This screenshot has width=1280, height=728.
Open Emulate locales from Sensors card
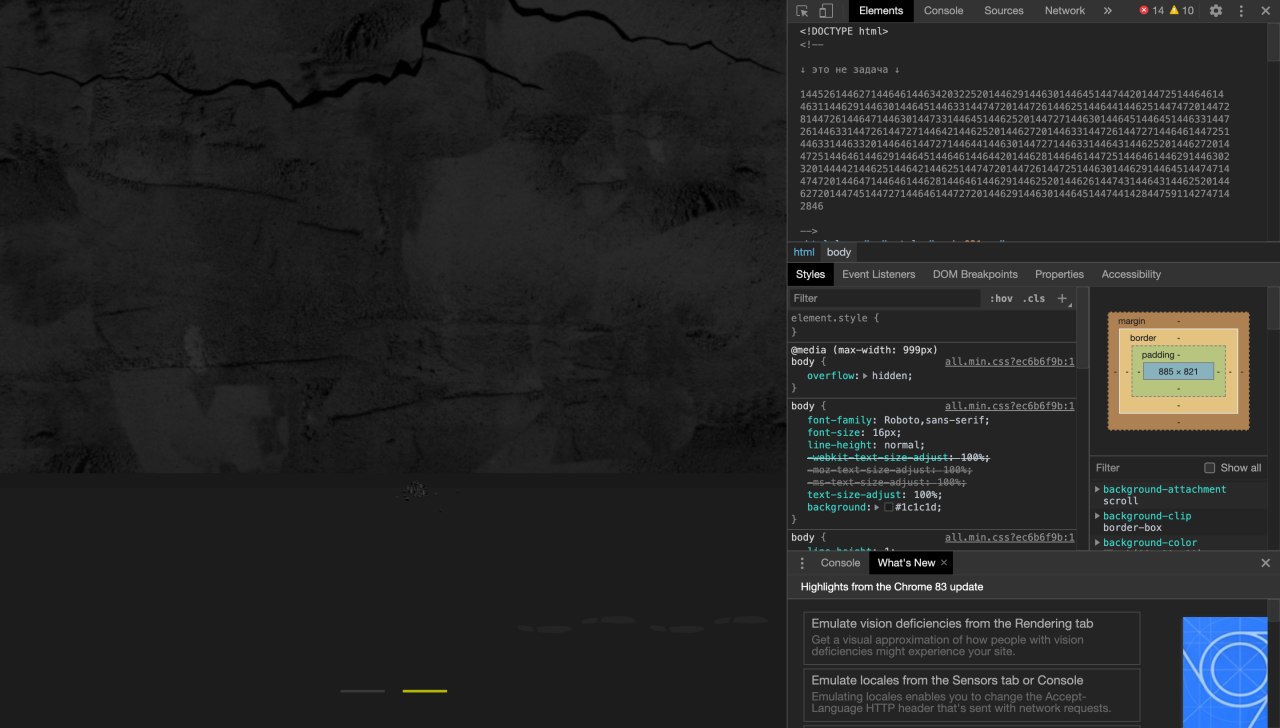[972, 694]
